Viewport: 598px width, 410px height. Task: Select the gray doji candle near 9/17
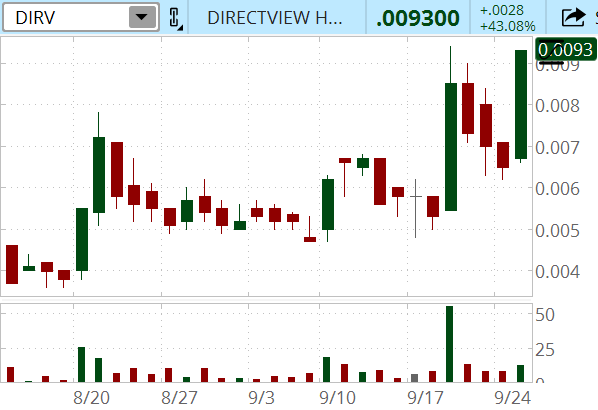(415, 208)
